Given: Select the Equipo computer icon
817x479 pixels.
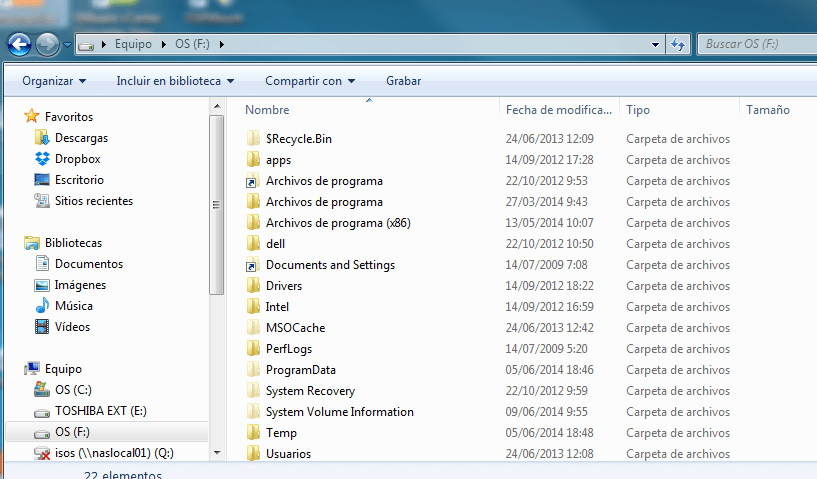Looking at the screenshot, I should pos(32,369).
